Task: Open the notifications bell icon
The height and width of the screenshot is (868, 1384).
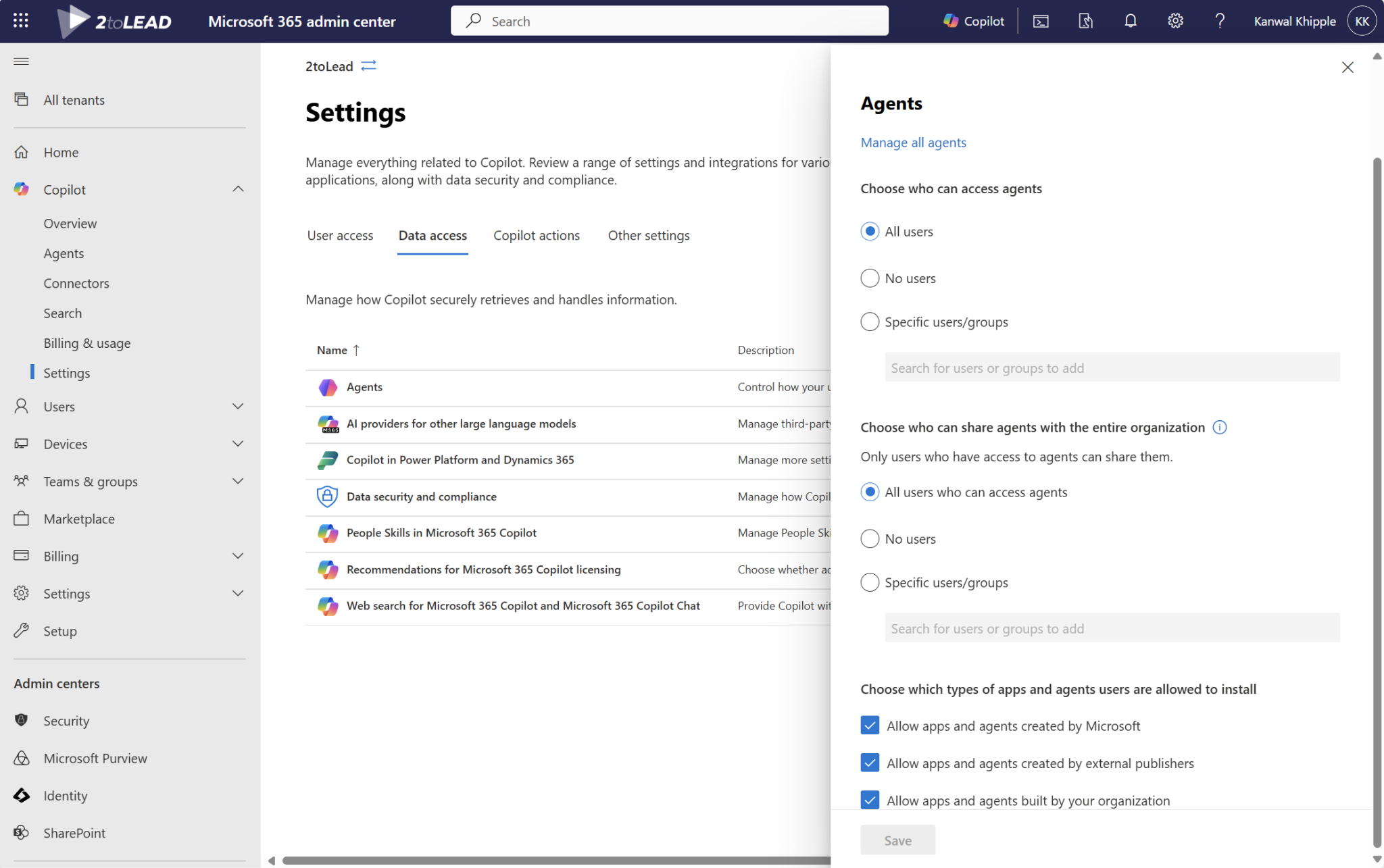Action: tap(1130, 20)
